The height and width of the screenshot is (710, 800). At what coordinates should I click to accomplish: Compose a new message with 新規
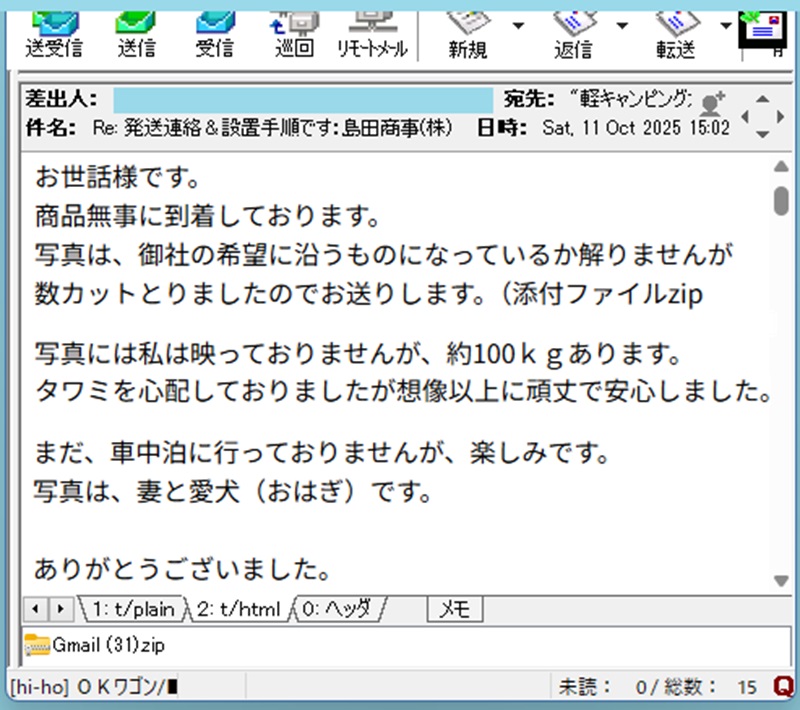[x=467, y=30]
